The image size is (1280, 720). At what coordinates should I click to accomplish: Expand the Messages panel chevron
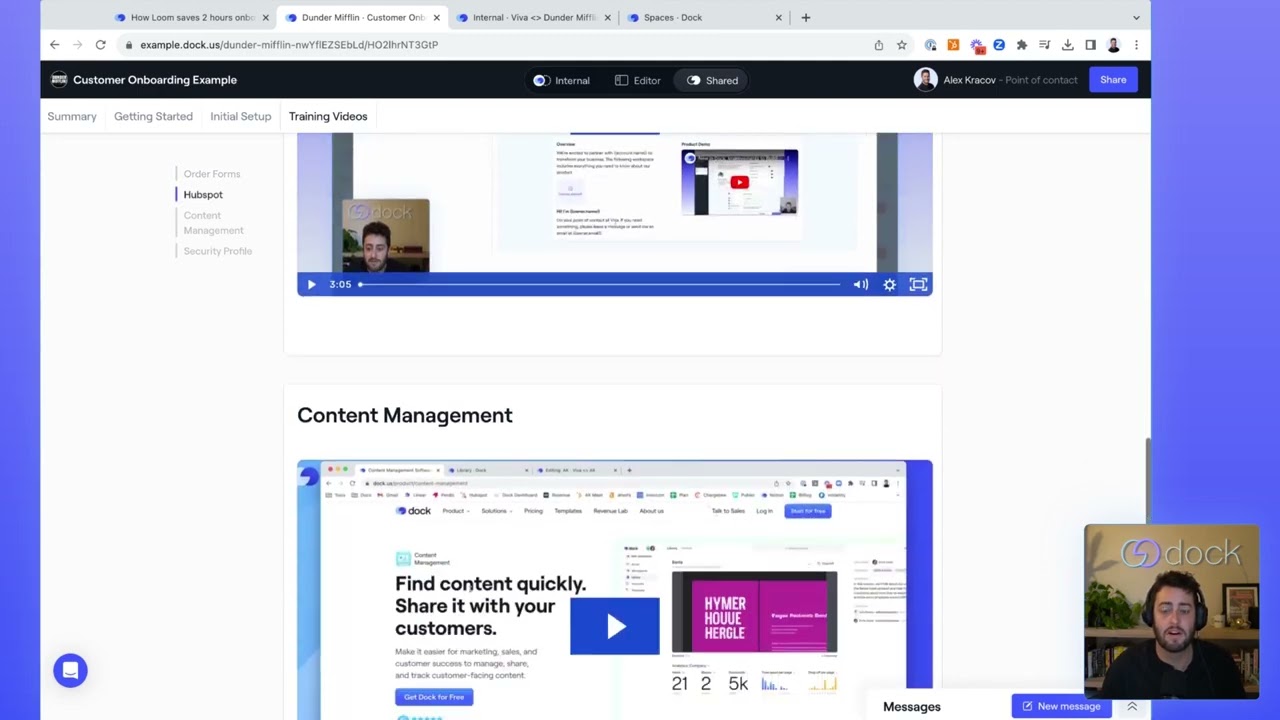[1132, 706]
